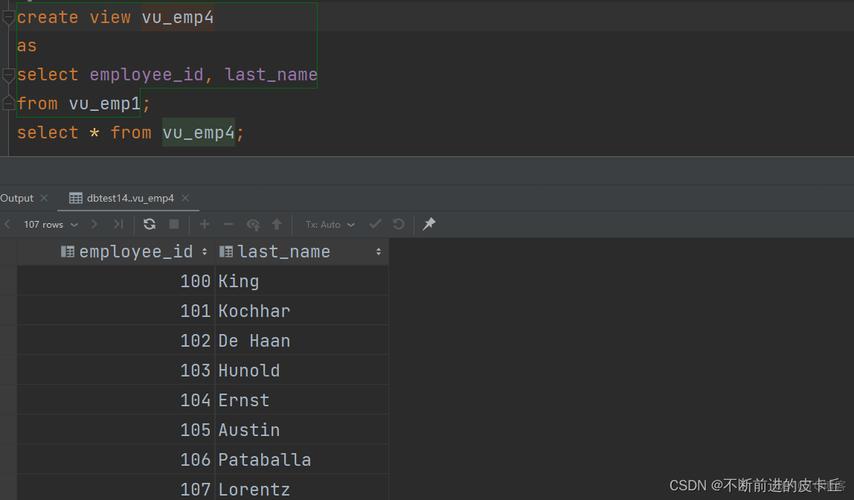Select the employee_id cell 101

116,311
